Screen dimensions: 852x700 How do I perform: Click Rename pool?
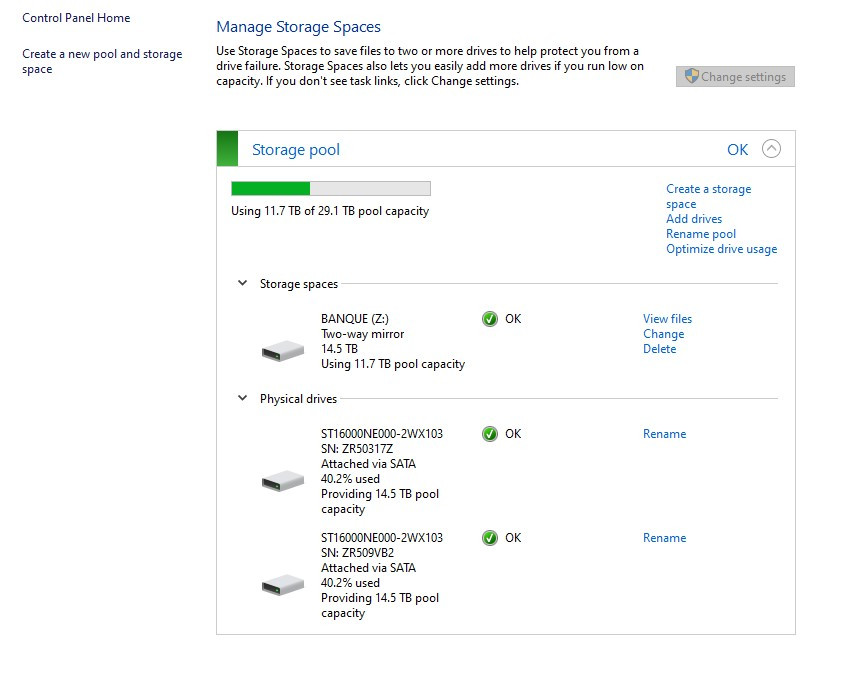(x=701, y=234)
